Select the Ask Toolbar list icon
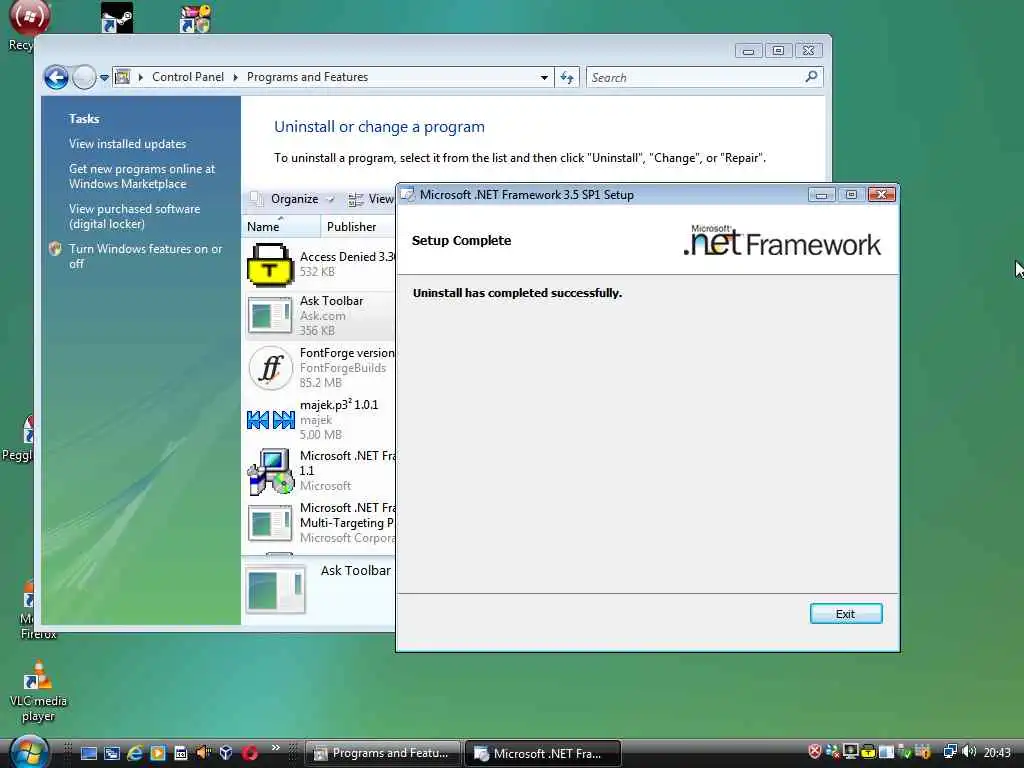This screenshot has width=1024, height=768. tap(270, 316)
